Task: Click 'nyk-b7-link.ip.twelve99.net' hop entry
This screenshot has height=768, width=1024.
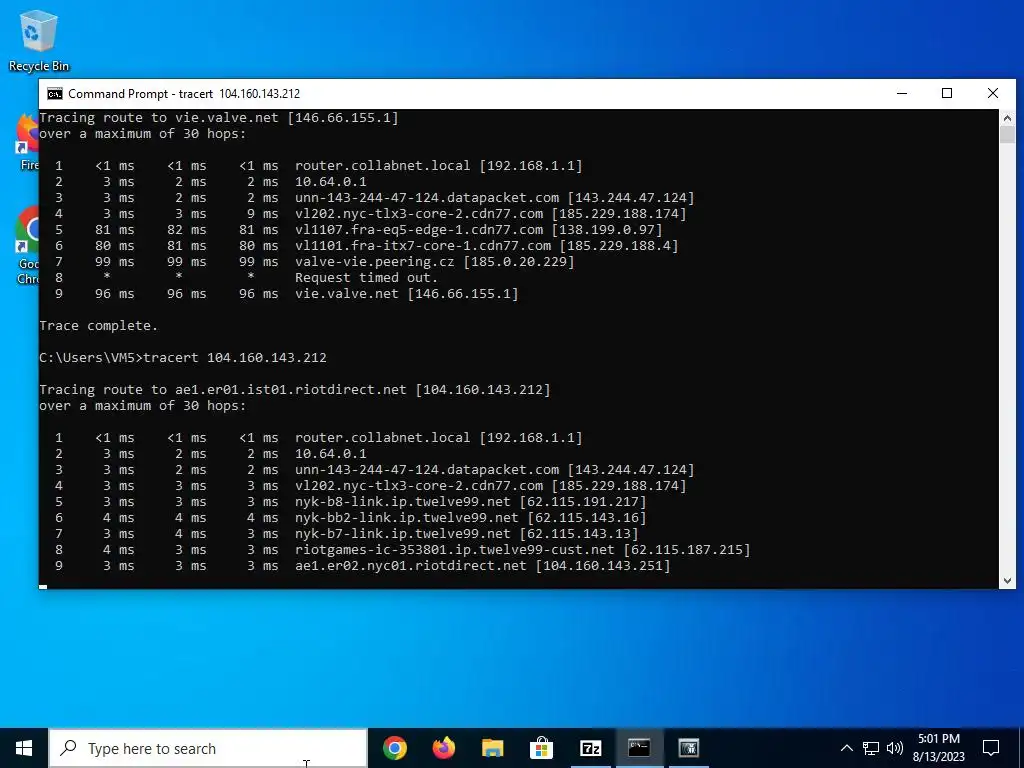Action: coord(402,534)
